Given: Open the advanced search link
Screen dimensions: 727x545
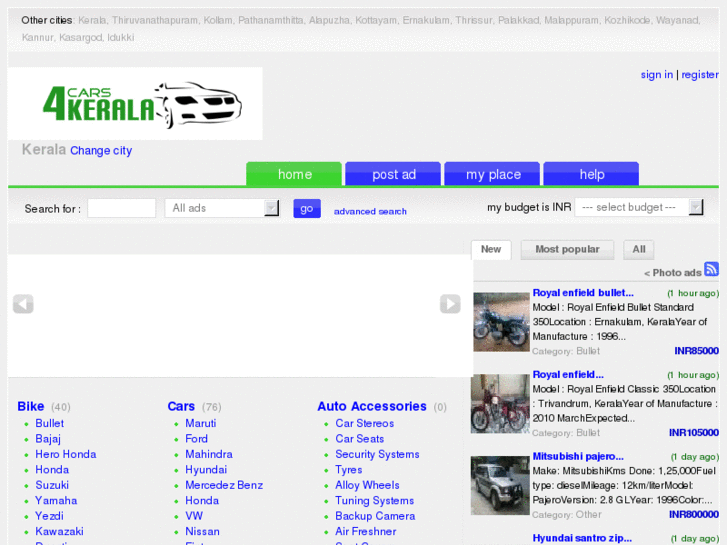Looking at the screenshot, I should coord(370,212).
